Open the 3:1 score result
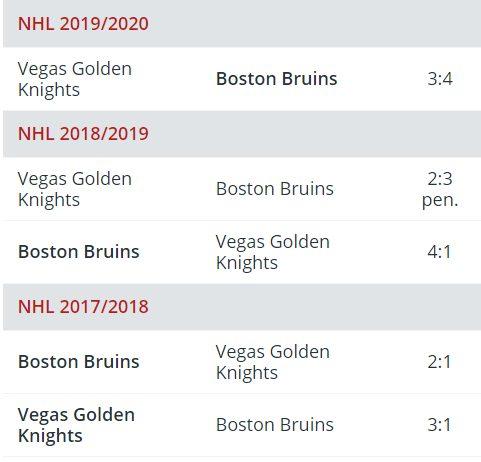 pos(439,425)
